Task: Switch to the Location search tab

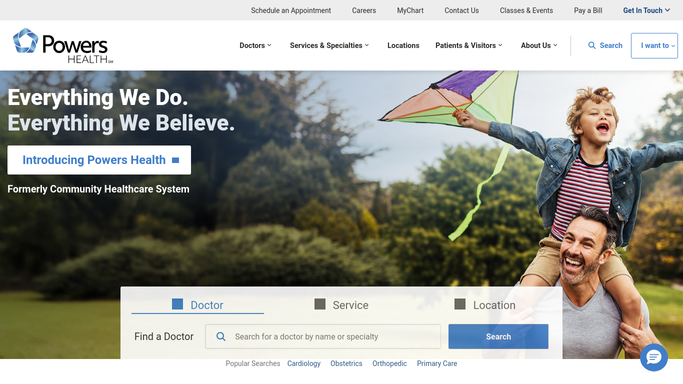Action: pos(485,305)
